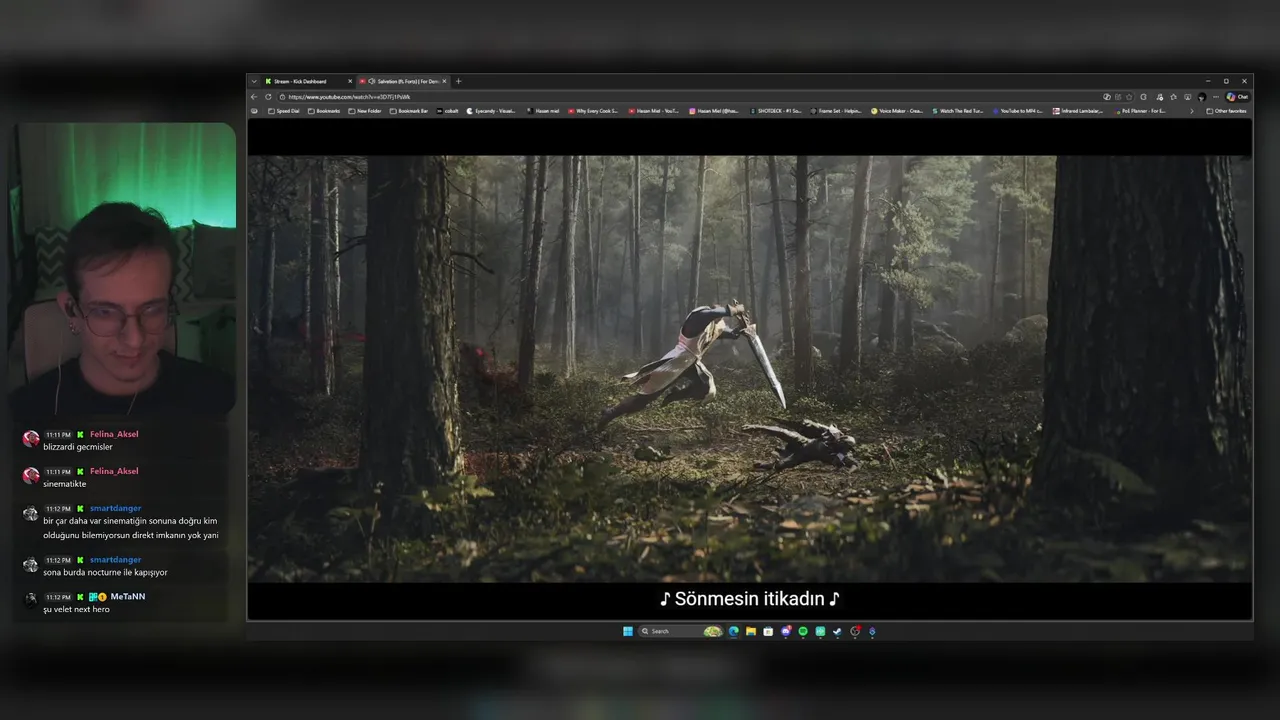Click the streamer webcam overlay
Viewport: 1280px width, 720px height.
pyautogui.click(x=122, y=270)
